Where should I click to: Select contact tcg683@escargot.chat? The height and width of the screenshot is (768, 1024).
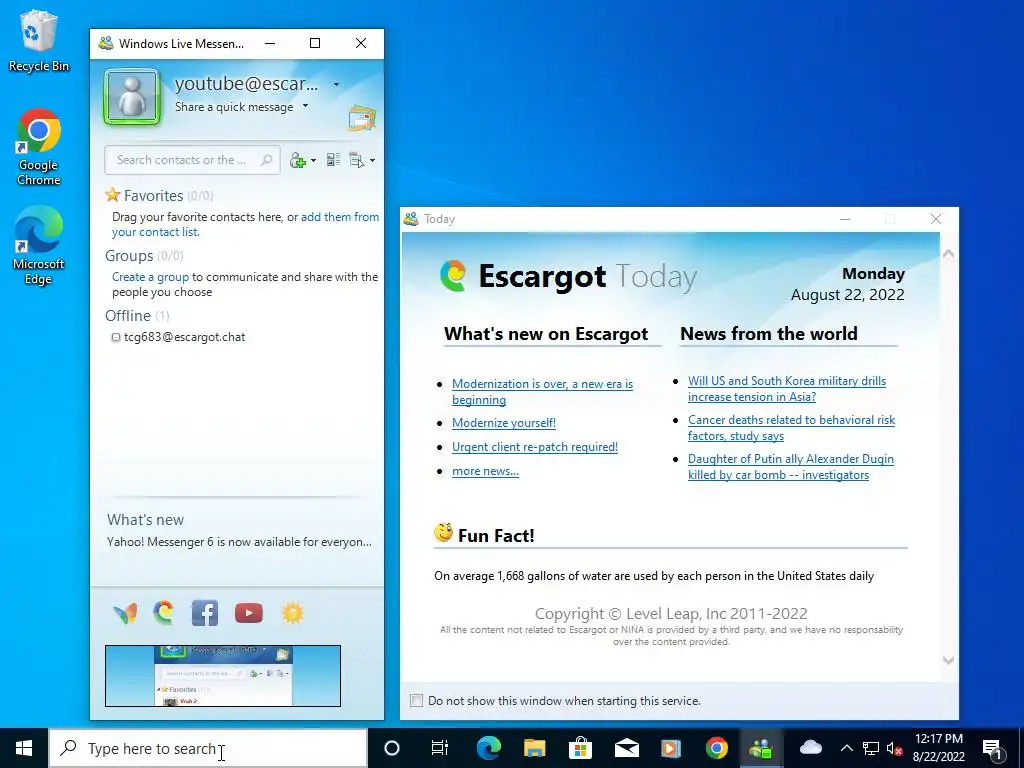[184, 337]
